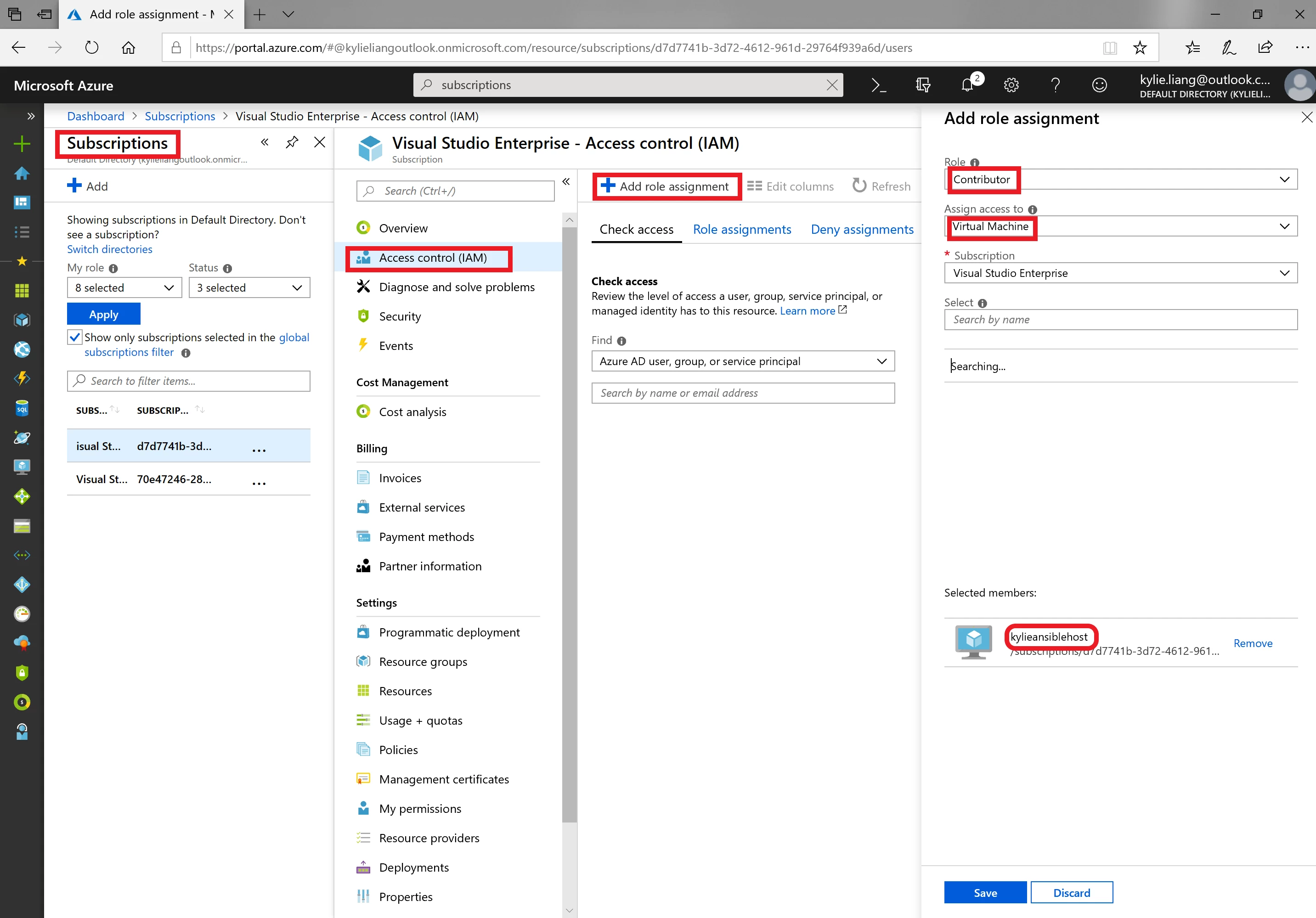This screenshot has width=1316, height=918.
Task: Add page to browser favorites star
Action: [1140, 48]
